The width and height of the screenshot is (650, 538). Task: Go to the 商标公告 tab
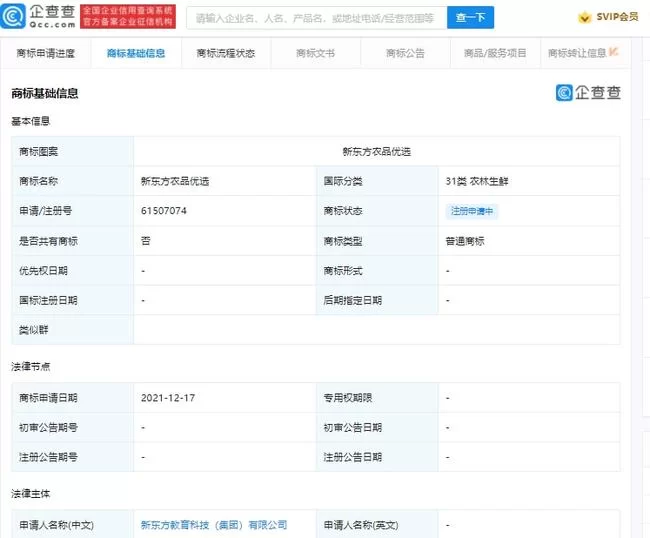pos(405,53)
